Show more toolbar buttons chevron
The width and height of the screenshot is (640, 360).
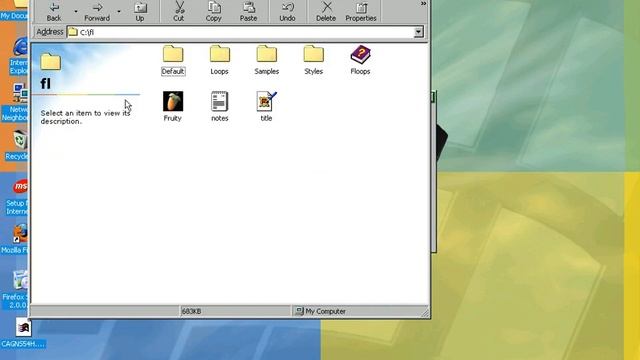(423, 4)
